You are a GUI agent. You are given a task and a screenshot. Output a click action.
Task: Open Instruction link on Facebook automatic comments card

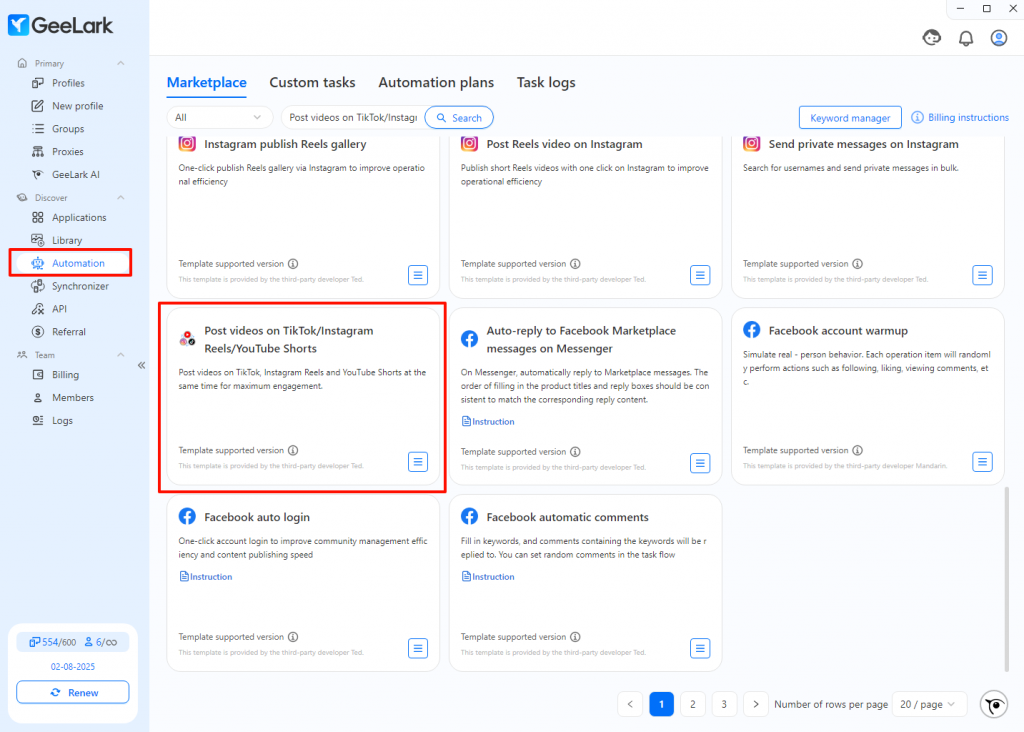(488, 577)
